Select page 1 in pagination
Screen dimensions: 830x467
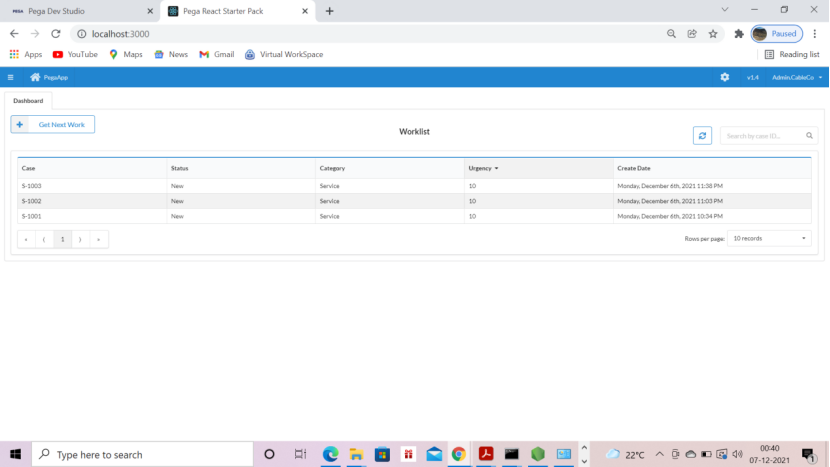coord(62,239)
